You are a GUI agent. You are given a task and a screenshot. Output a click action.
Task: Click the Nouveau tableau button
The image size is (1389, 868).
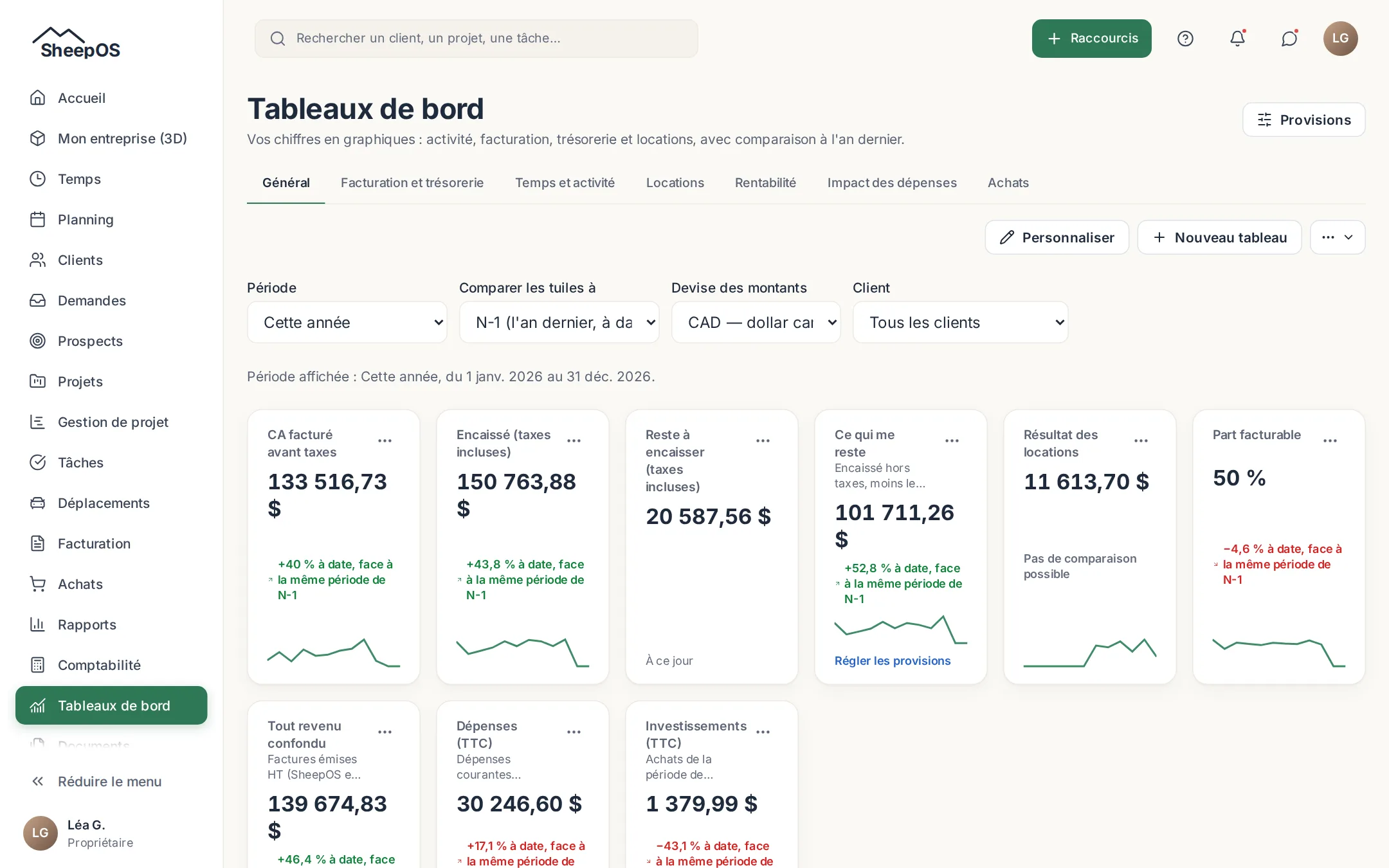tap(1220, 237)
